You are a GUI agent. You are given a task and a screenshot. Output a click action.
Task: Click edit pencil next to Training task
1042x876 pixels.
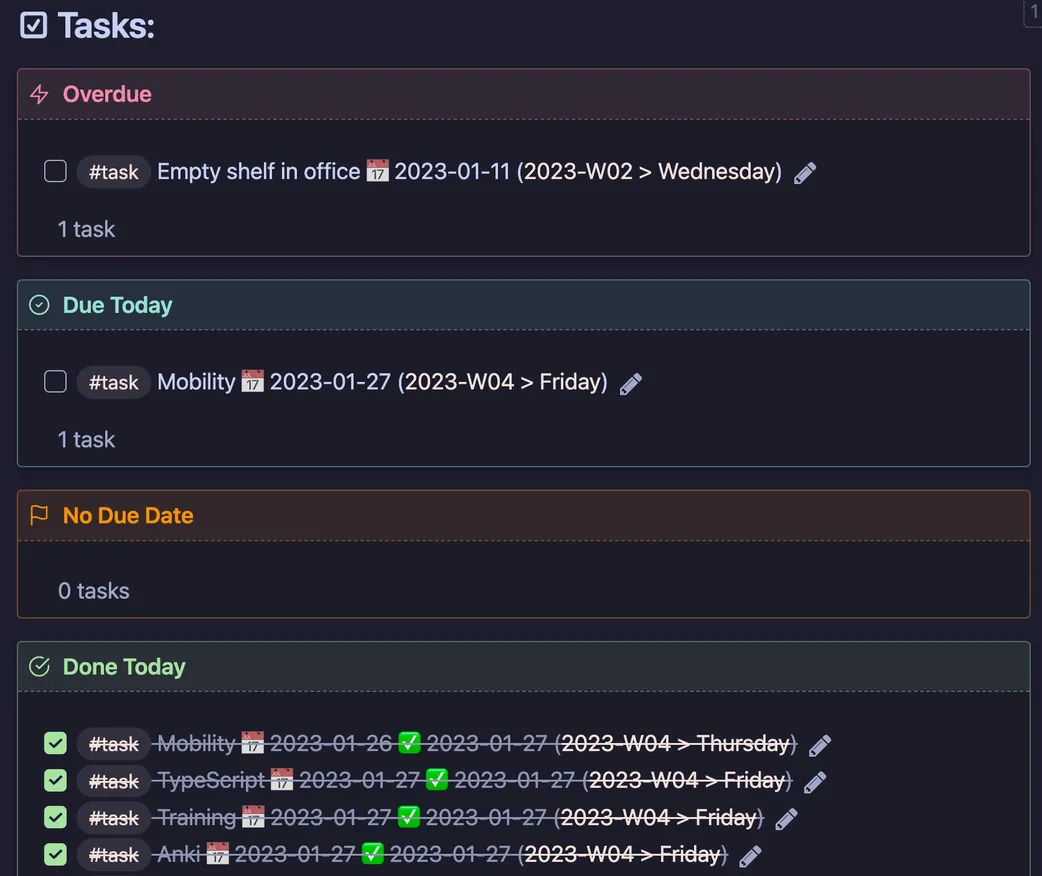(x=786, y=819)
